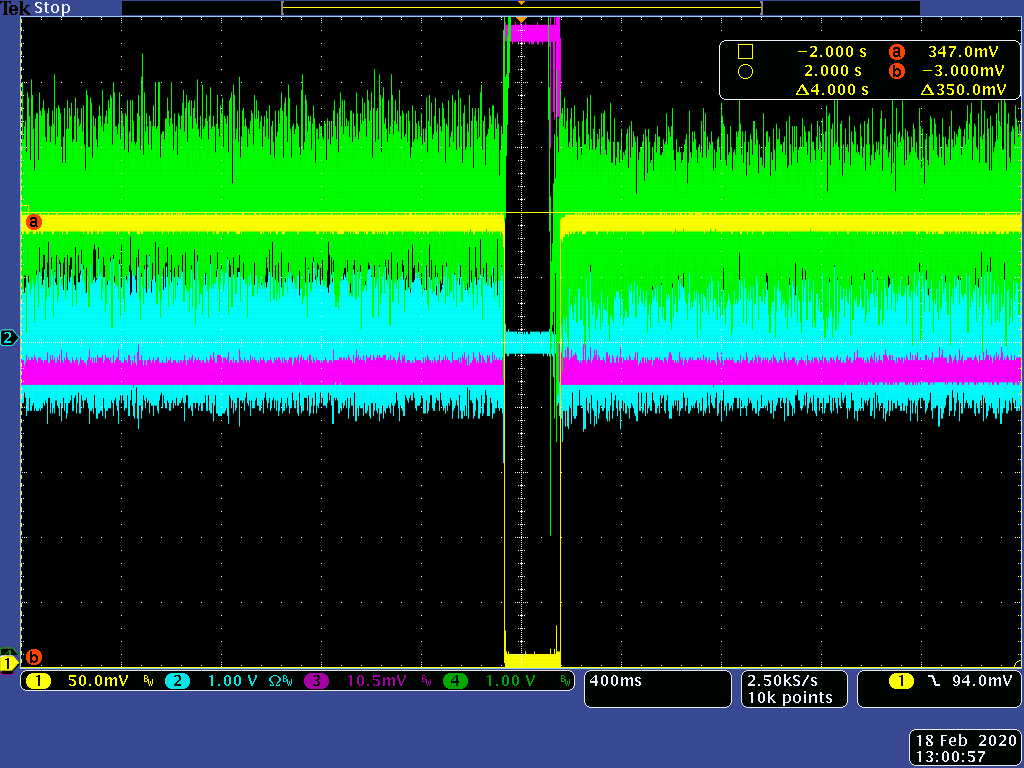Select the channel 3 magenta badge
The image size is (1024, 768).
point(317,681)
